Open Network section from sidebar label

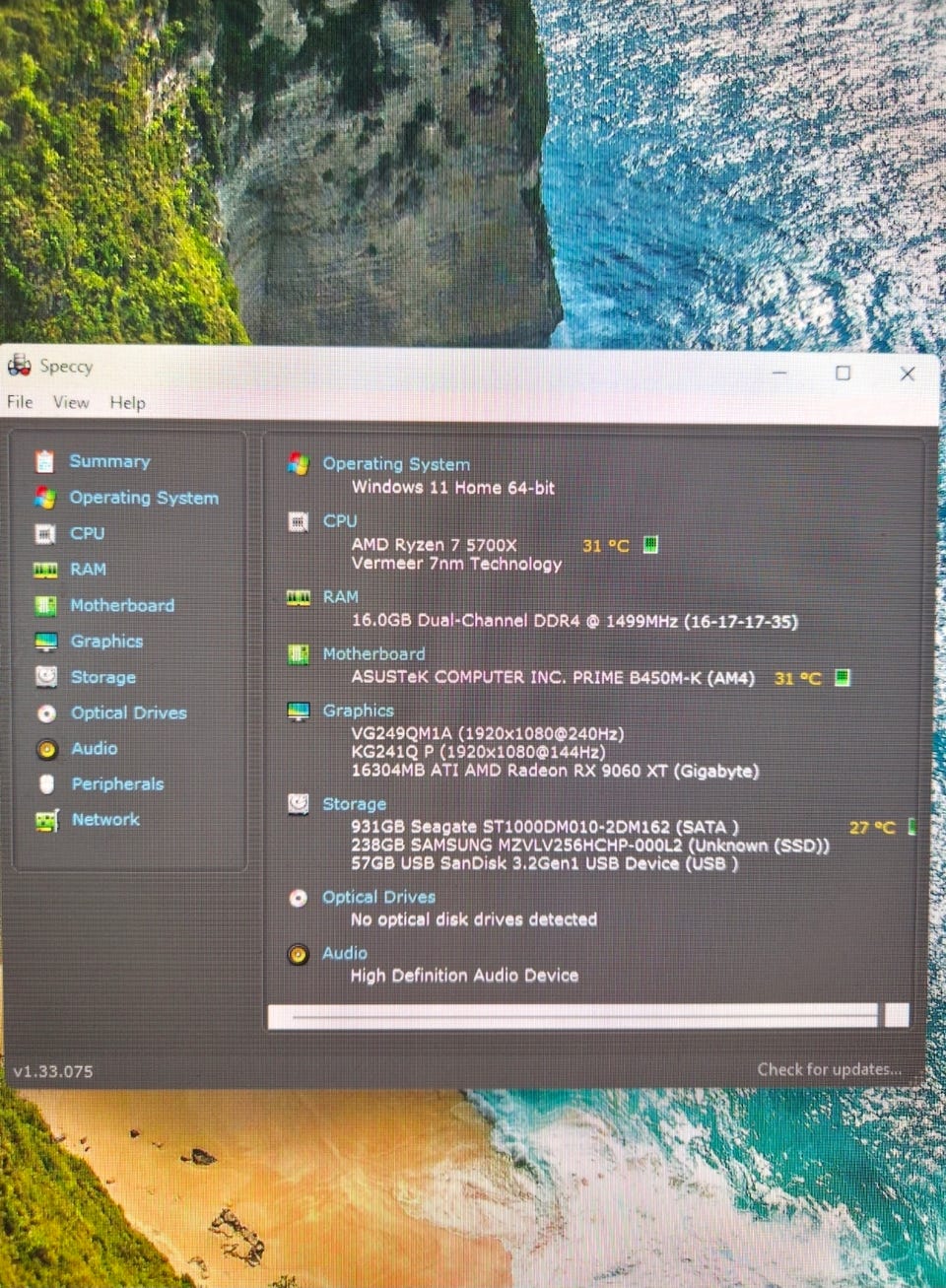(105, 819)
